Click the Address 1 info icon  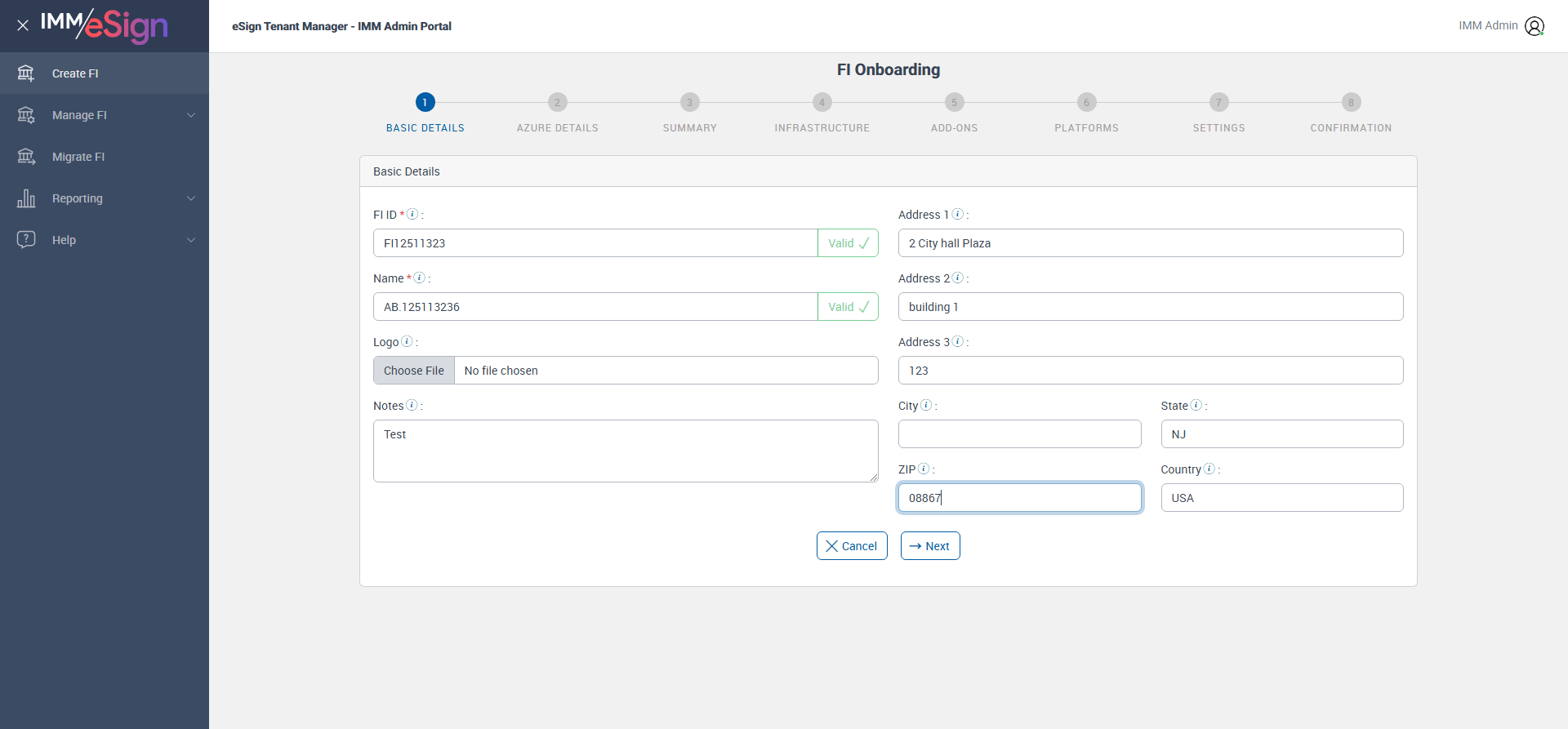[x=958, y=214]
